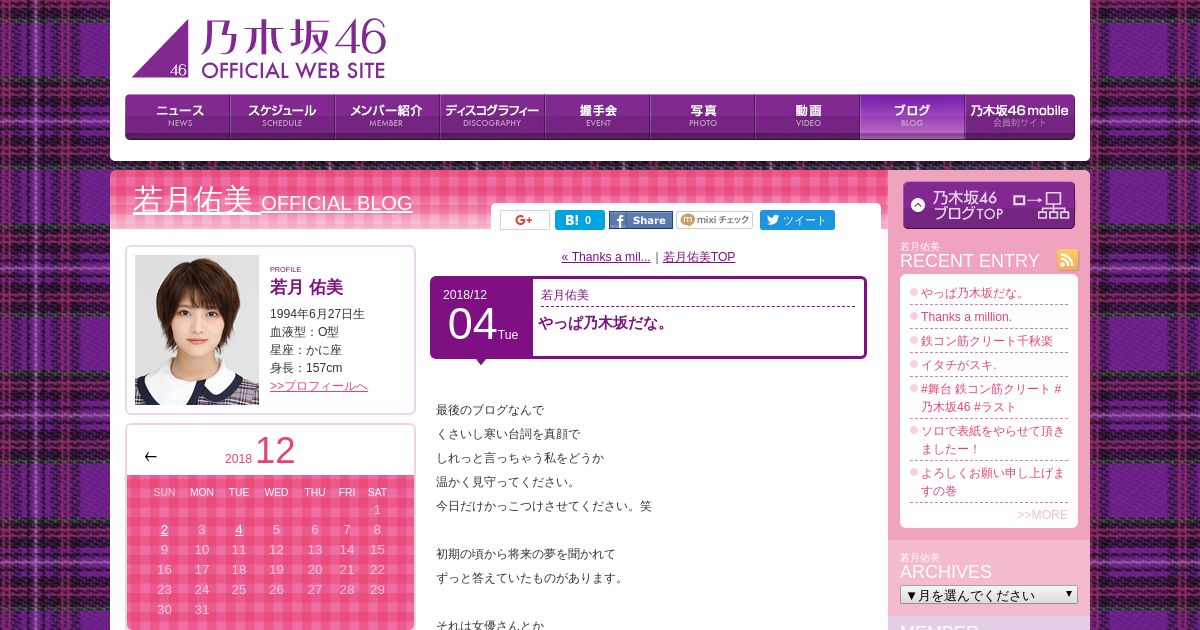Screen dimensions: 1200x630
Task: Expand the 月を選んでください archives dropdown
Action: [989, 595]
